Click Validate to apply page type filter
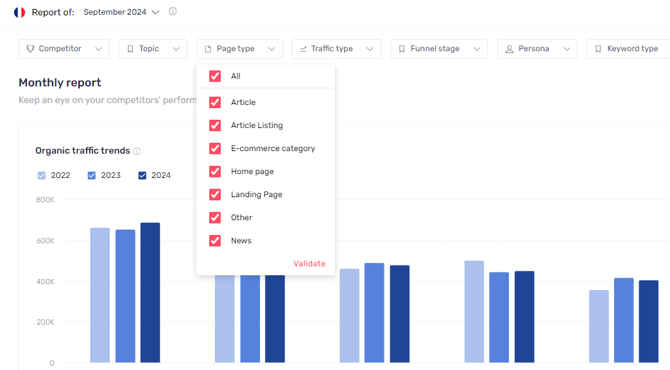 pos(309,264)
